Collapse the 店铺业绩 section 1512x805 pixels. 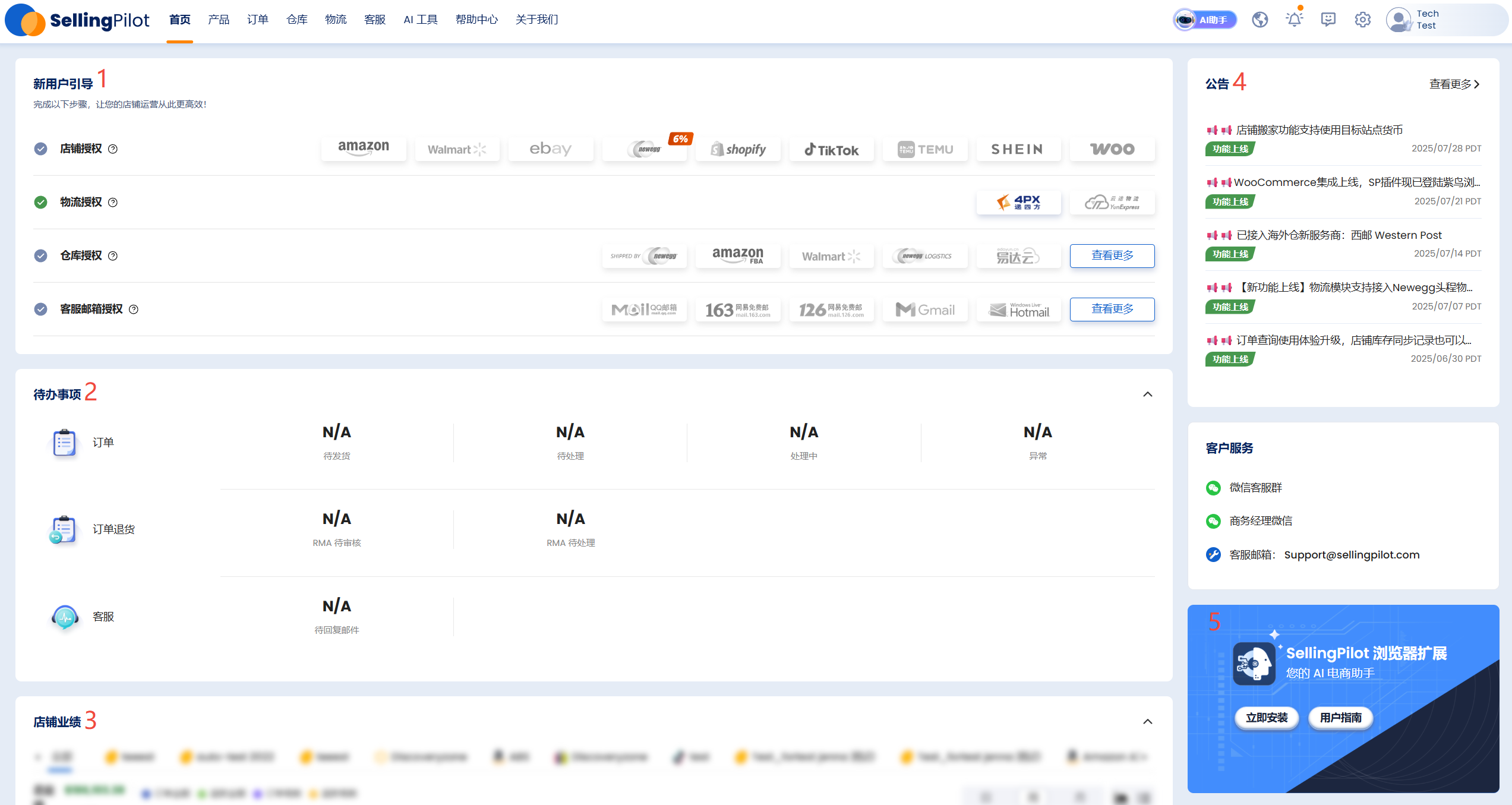1148,722
